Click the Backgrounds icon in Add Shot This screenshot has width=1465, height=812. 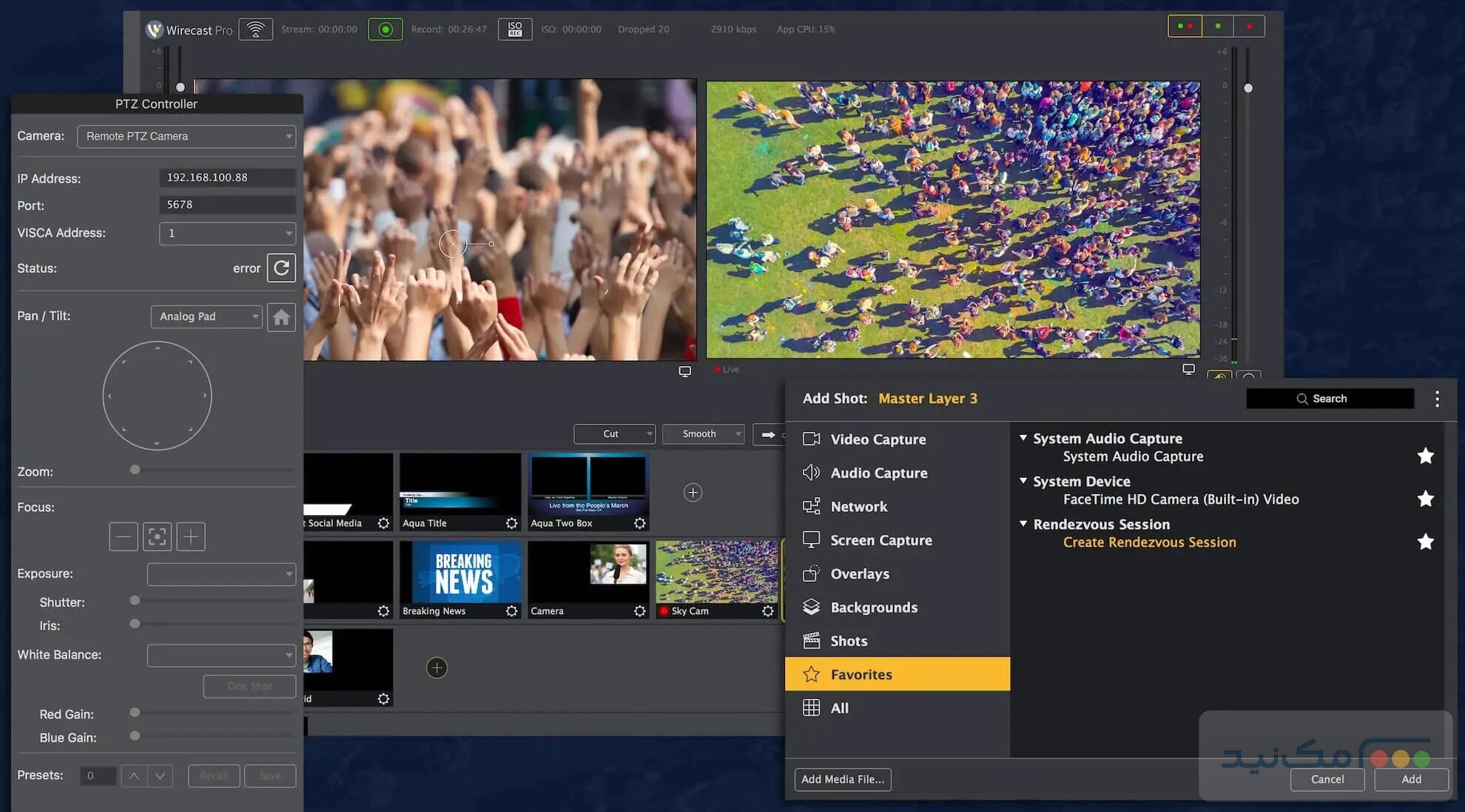pyautogui.click(x=811, y=606)
